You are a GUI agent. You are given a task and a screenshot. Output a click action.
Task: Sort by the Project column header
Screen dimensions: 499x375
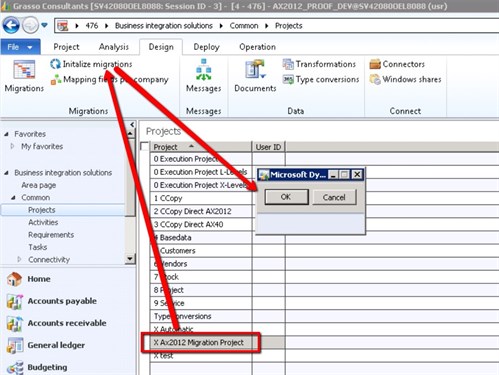[x=201, y=147]
